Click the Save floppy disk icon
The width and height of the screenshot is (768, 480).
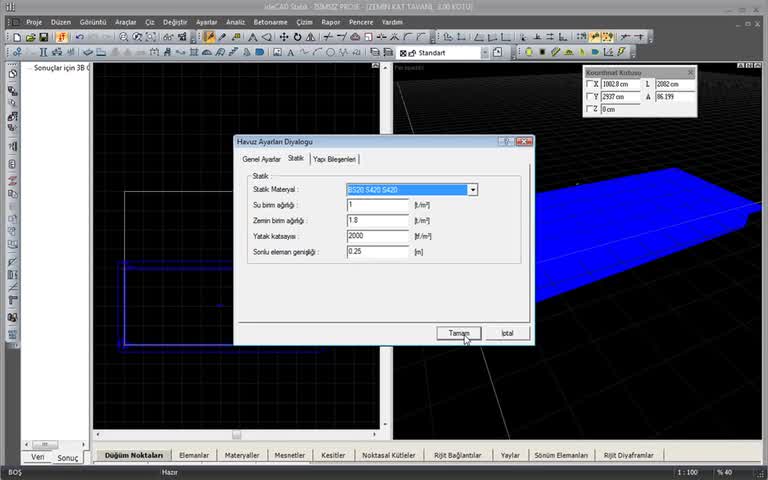44,37
